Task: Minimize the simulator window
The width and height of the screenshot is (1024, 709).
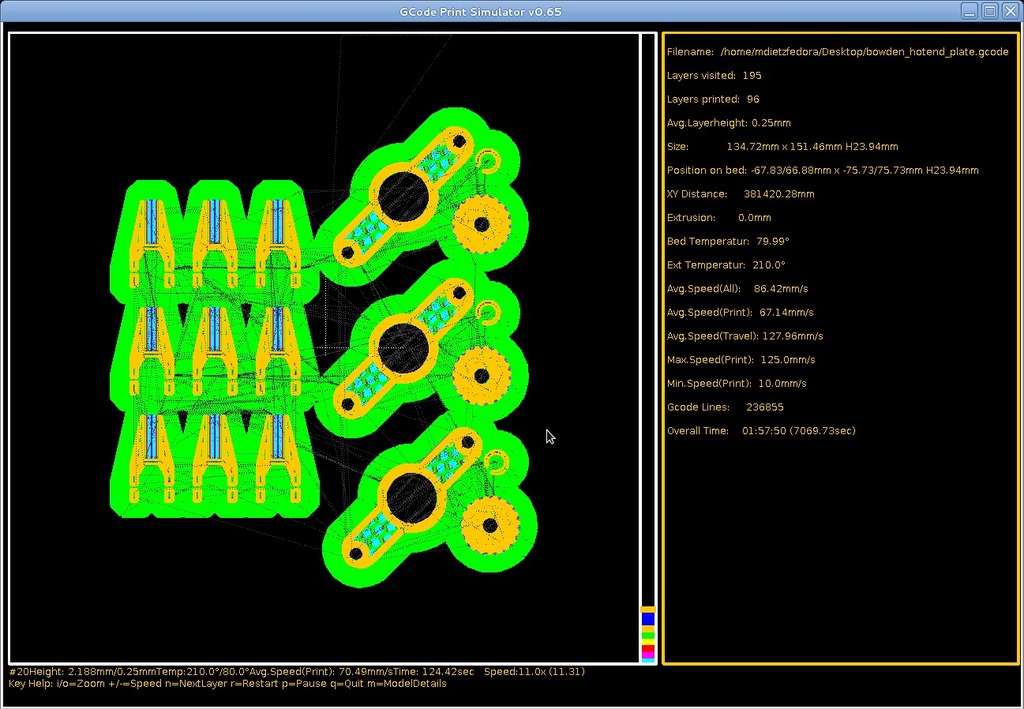Action: coord(969,11)
